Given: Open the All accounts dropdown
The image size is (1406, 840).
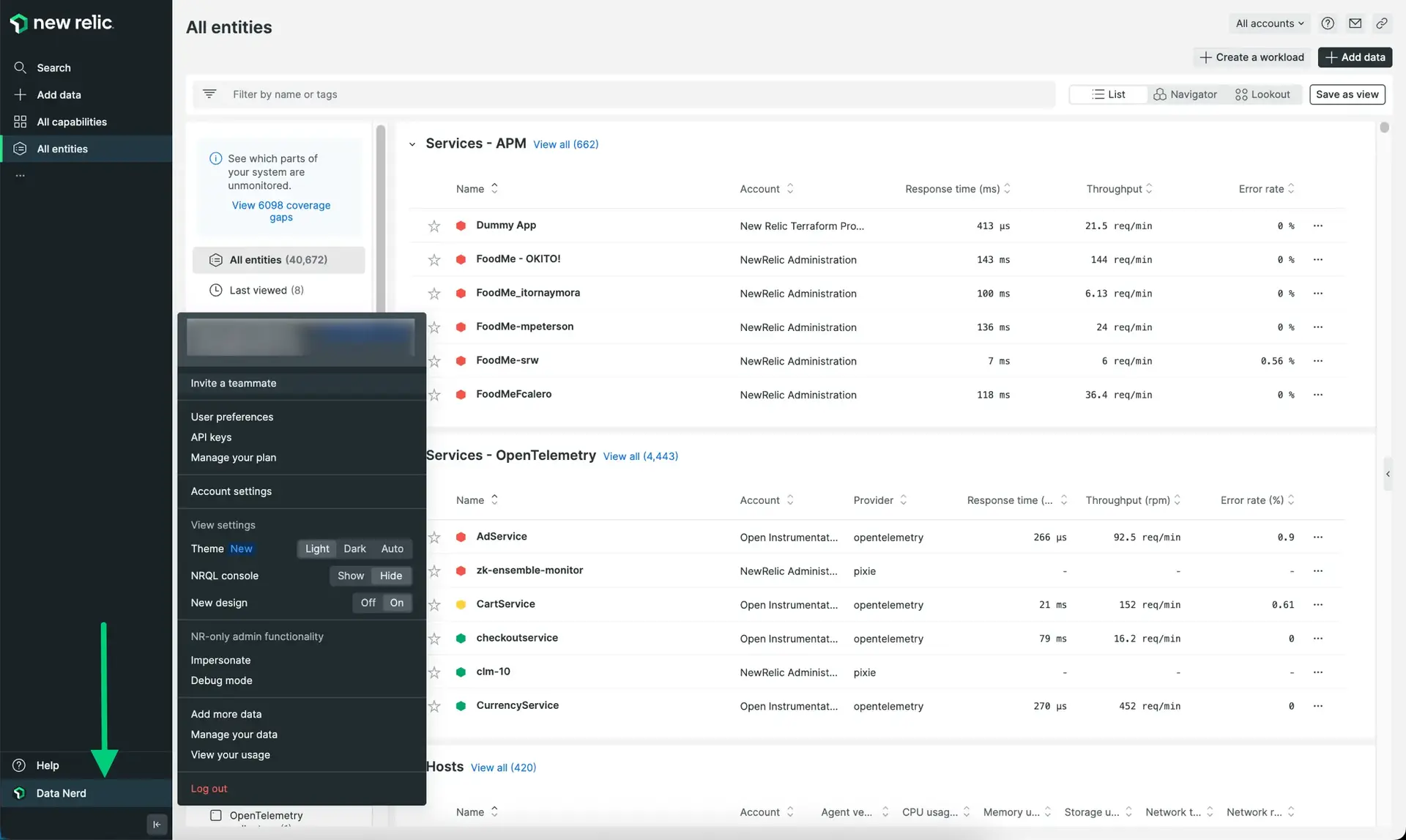Looking at the screenshot, I should point(1270,23).
